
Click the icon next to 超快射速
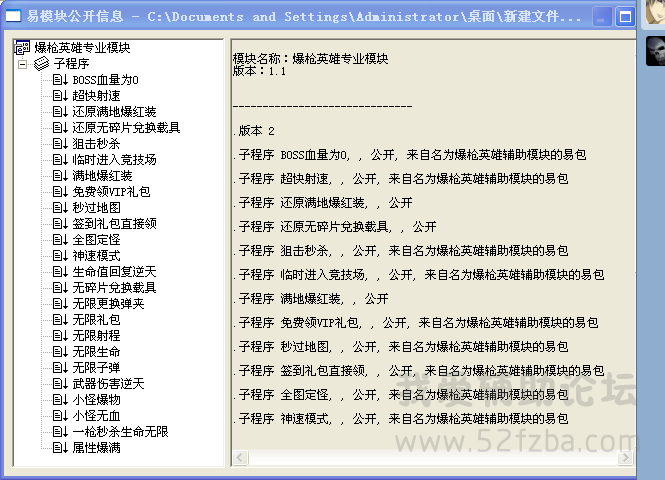[60, 96]
